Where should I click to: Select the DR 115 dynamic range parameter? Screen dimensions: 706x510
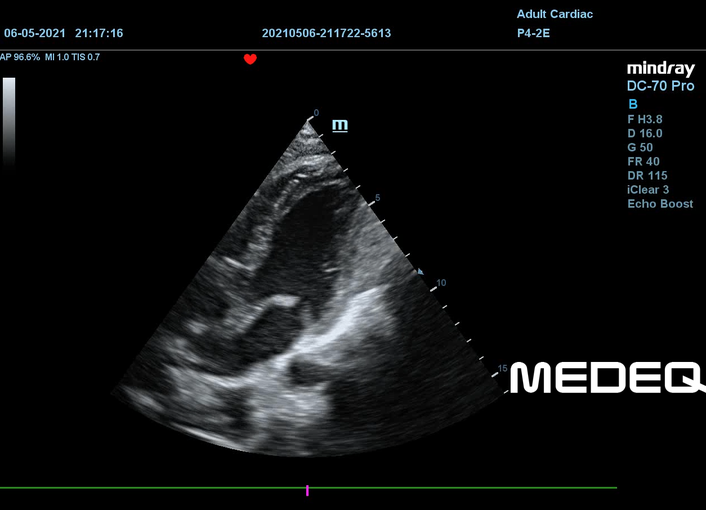point(646,175)
